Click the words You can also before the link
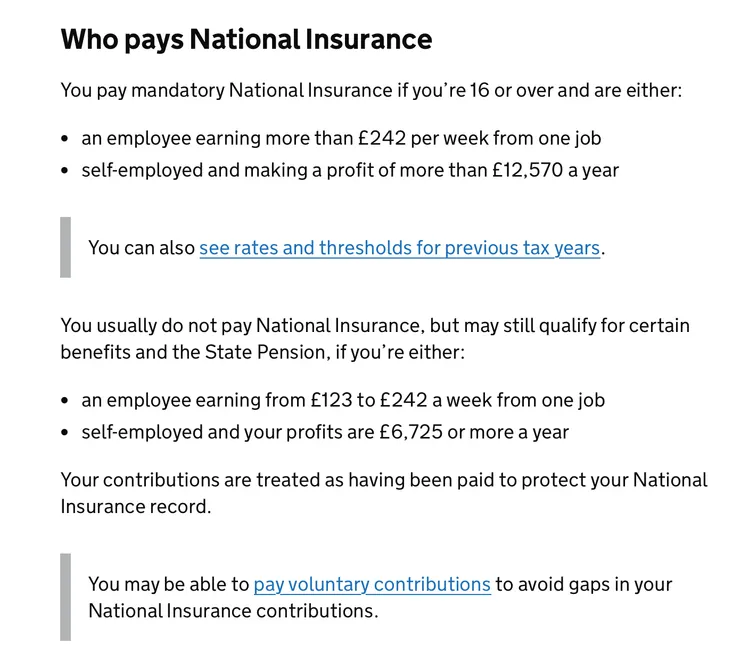Screen dimensions: 740x663 142,248
